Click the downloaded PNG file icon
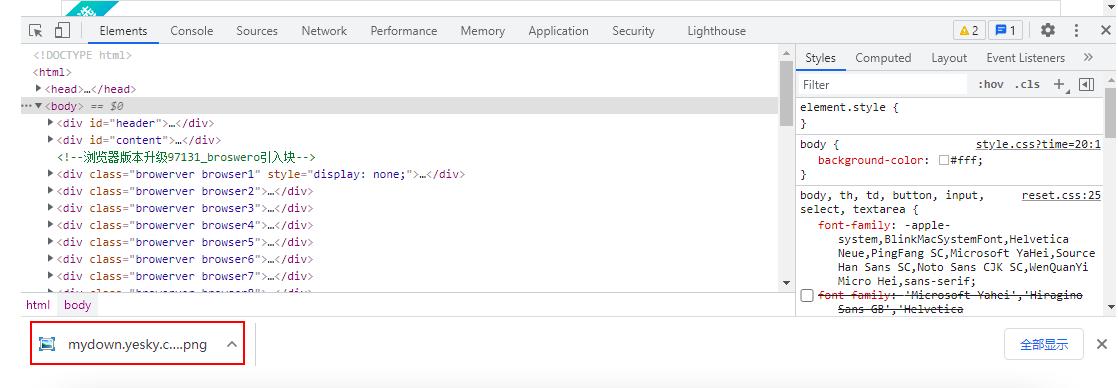This screenshot has height=388, width=1118. coord(47,344)
